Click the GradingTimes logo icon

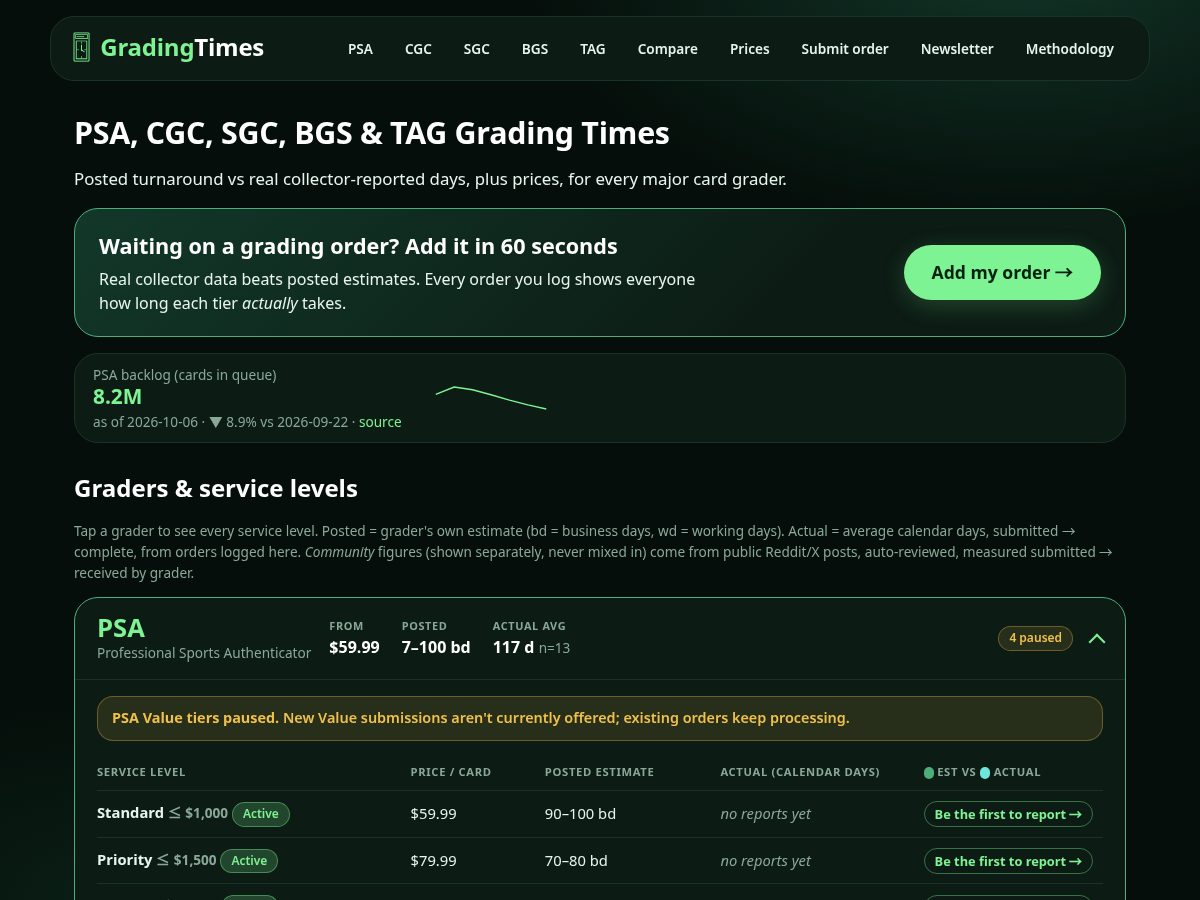pos(81,47)
